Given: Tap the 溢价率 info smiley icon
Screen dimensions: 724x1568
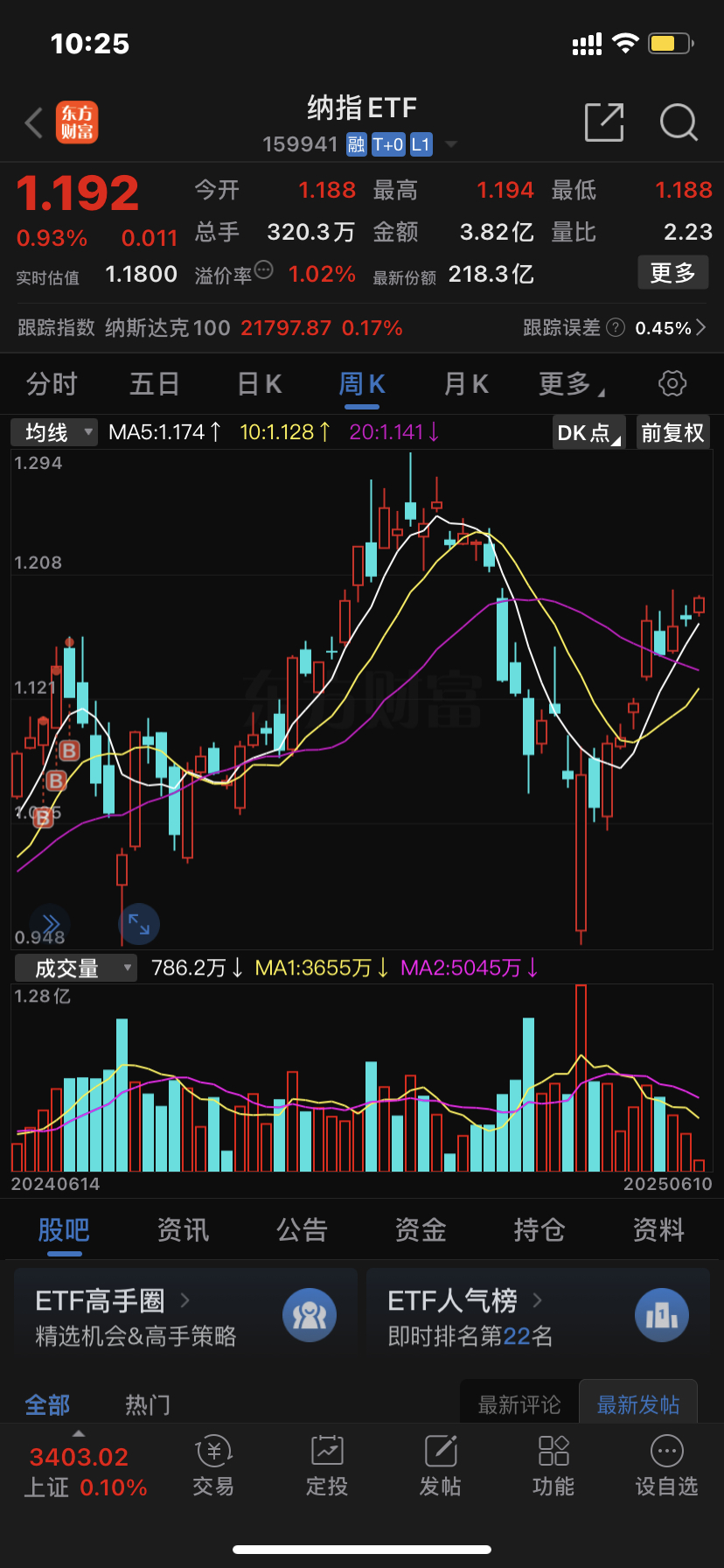Looking at the screenshot, I should click(x=263, y=270).
